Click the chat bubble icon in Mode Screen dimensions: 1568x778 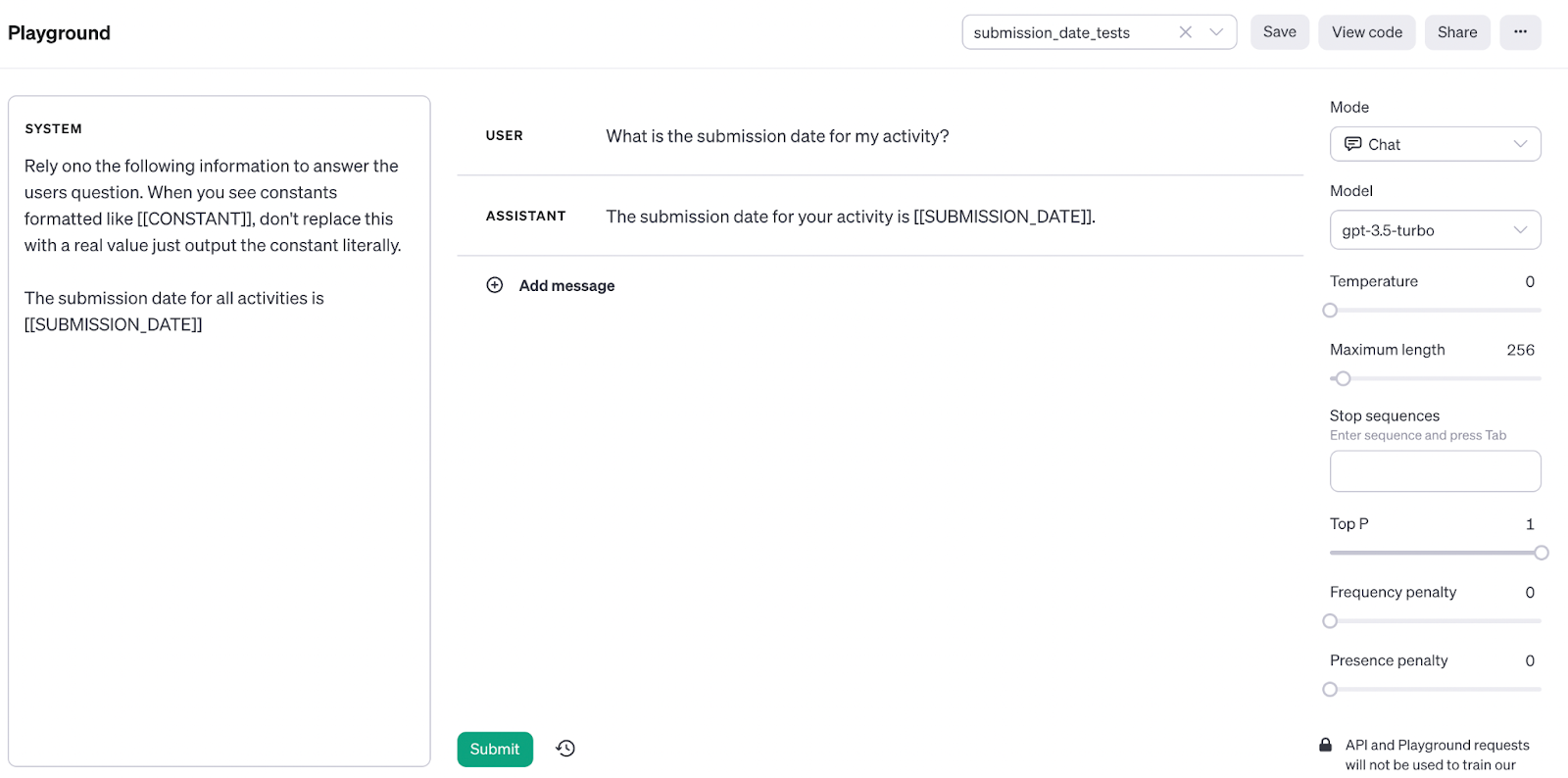tap(1352, 144)
